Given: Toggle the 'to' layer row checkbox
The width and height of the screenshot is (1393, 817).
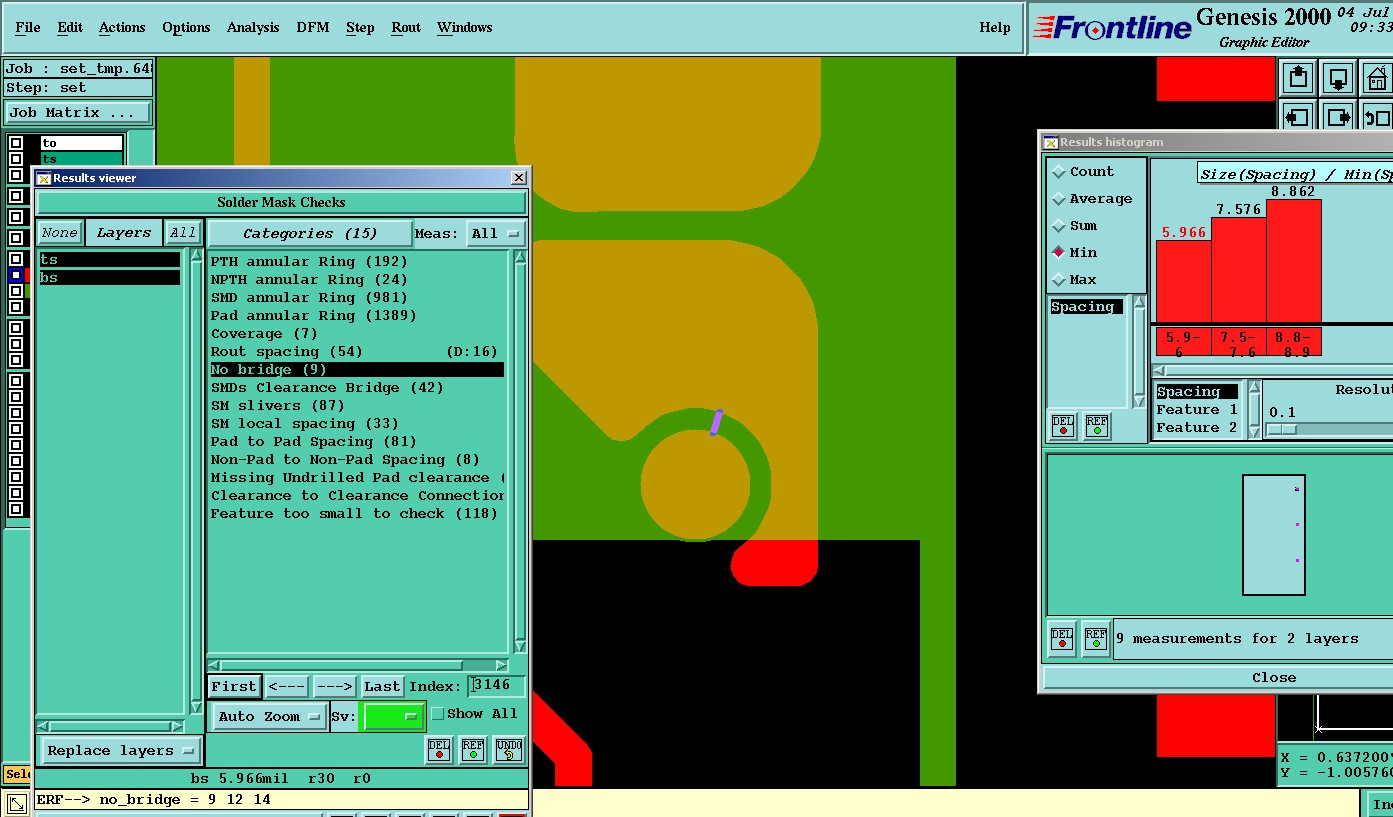Looking at the screenshot, I should (15, 143).
